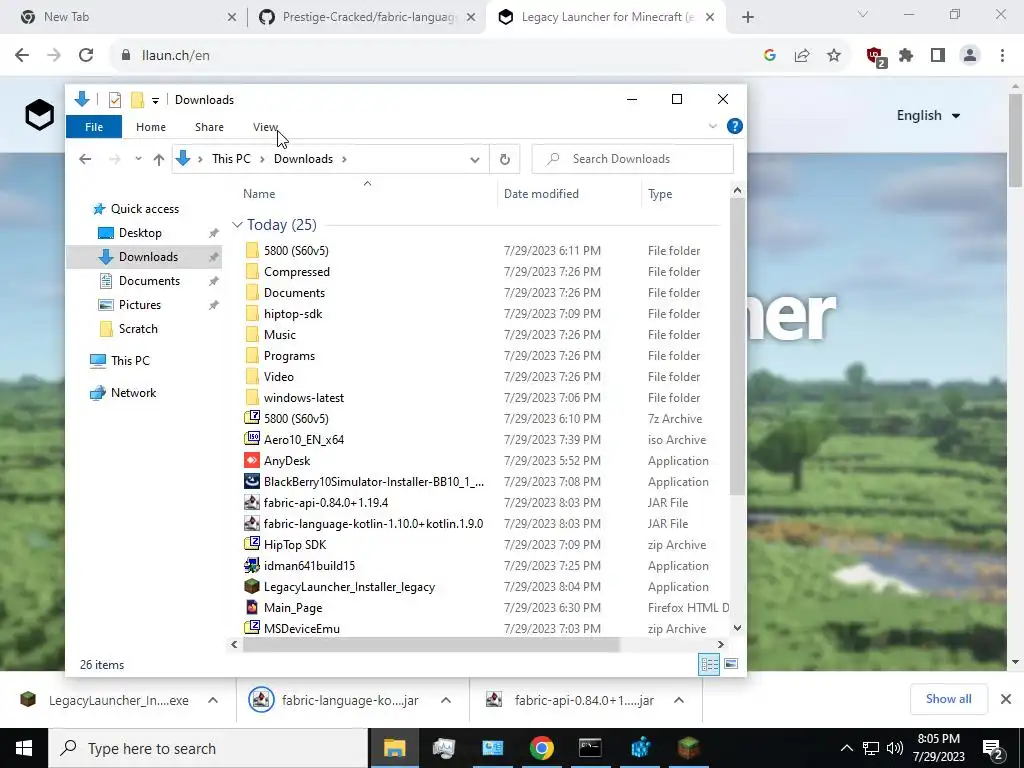Open the Share ribbon tab
Image resolution: width=1024 pixels, height=768 pixels.
pos(209,127)
